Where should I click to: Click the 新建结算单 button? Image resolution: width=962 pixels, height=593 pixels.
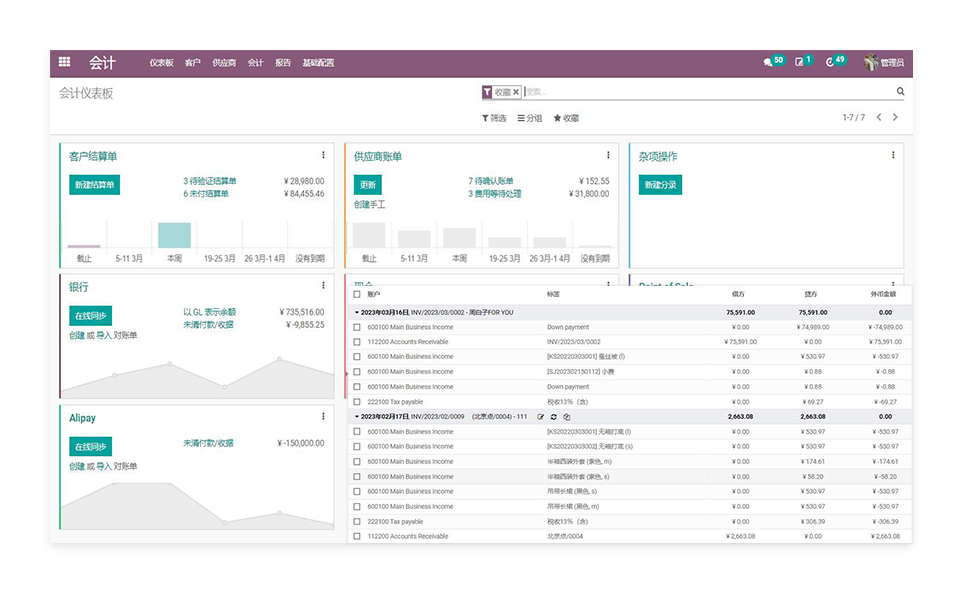94,185
